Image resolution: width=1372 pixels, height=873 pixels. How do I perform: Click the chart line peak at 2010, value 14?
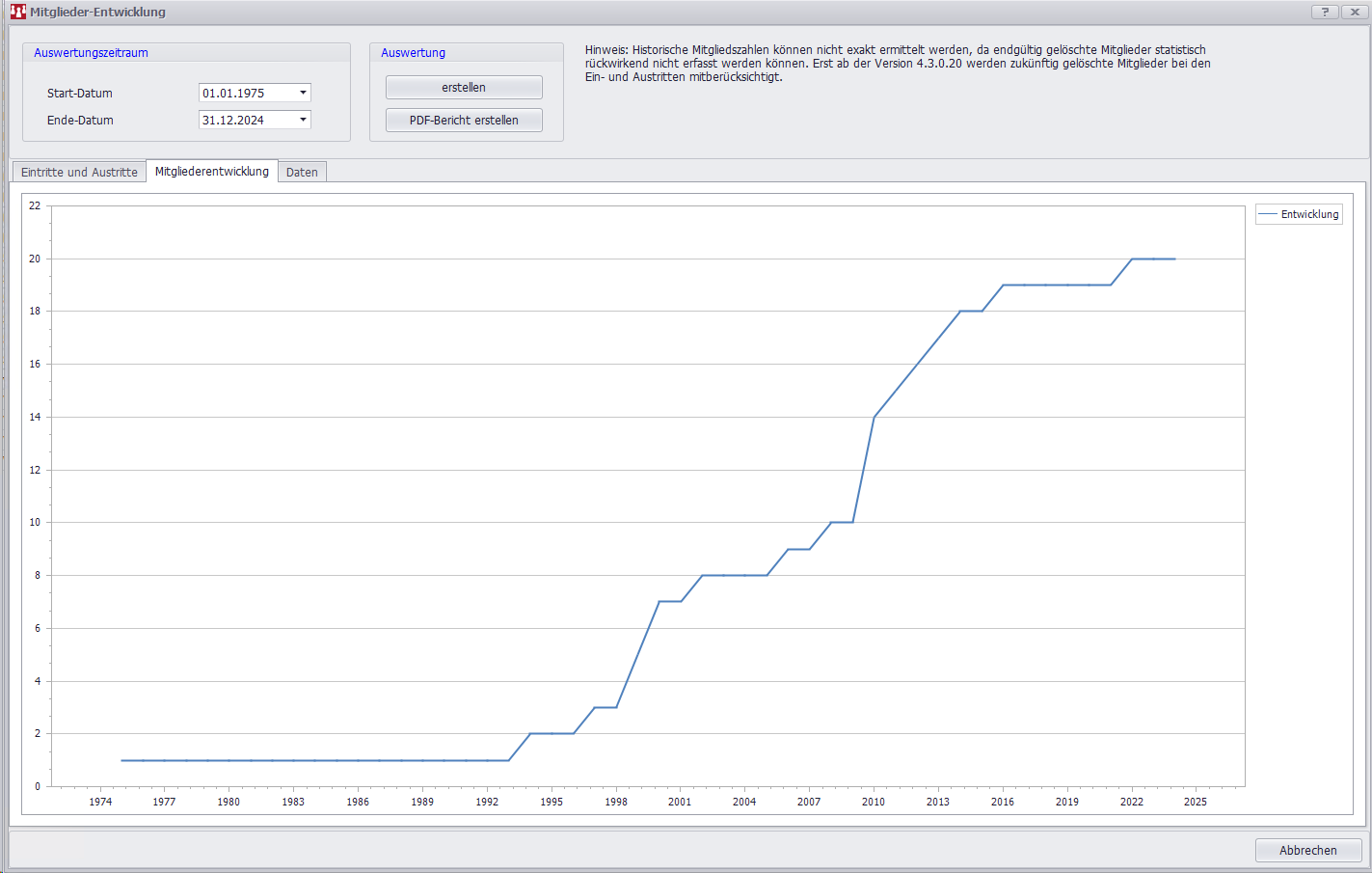874,417
